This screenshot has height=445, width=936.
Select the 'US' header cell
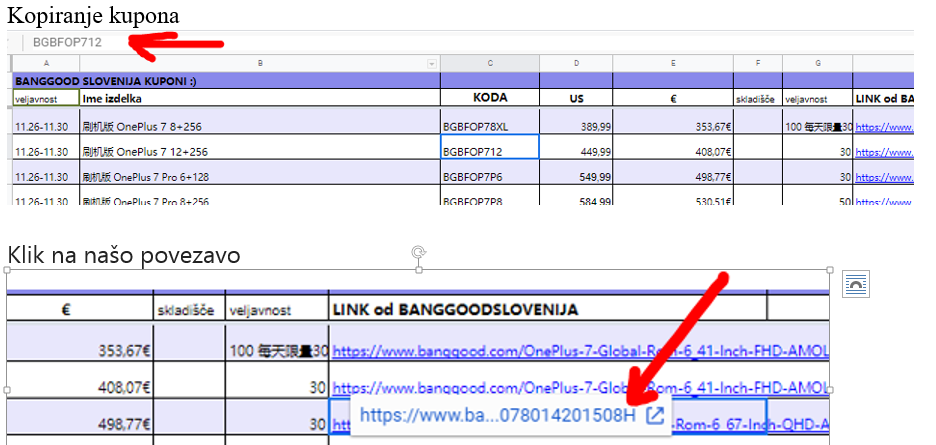tap(576, 99)
